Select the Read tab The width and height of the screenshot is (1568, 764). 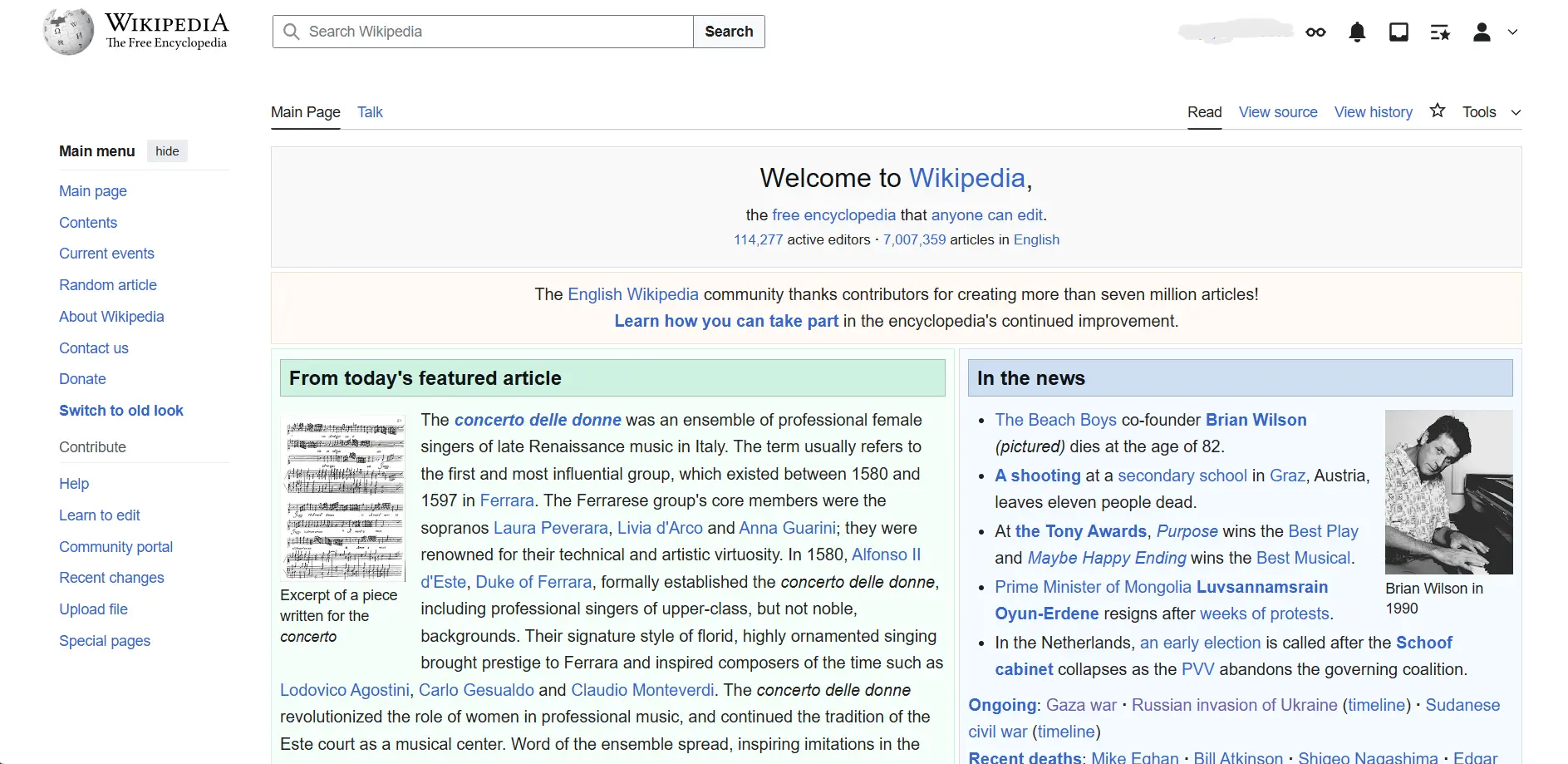coord(1204,112)
